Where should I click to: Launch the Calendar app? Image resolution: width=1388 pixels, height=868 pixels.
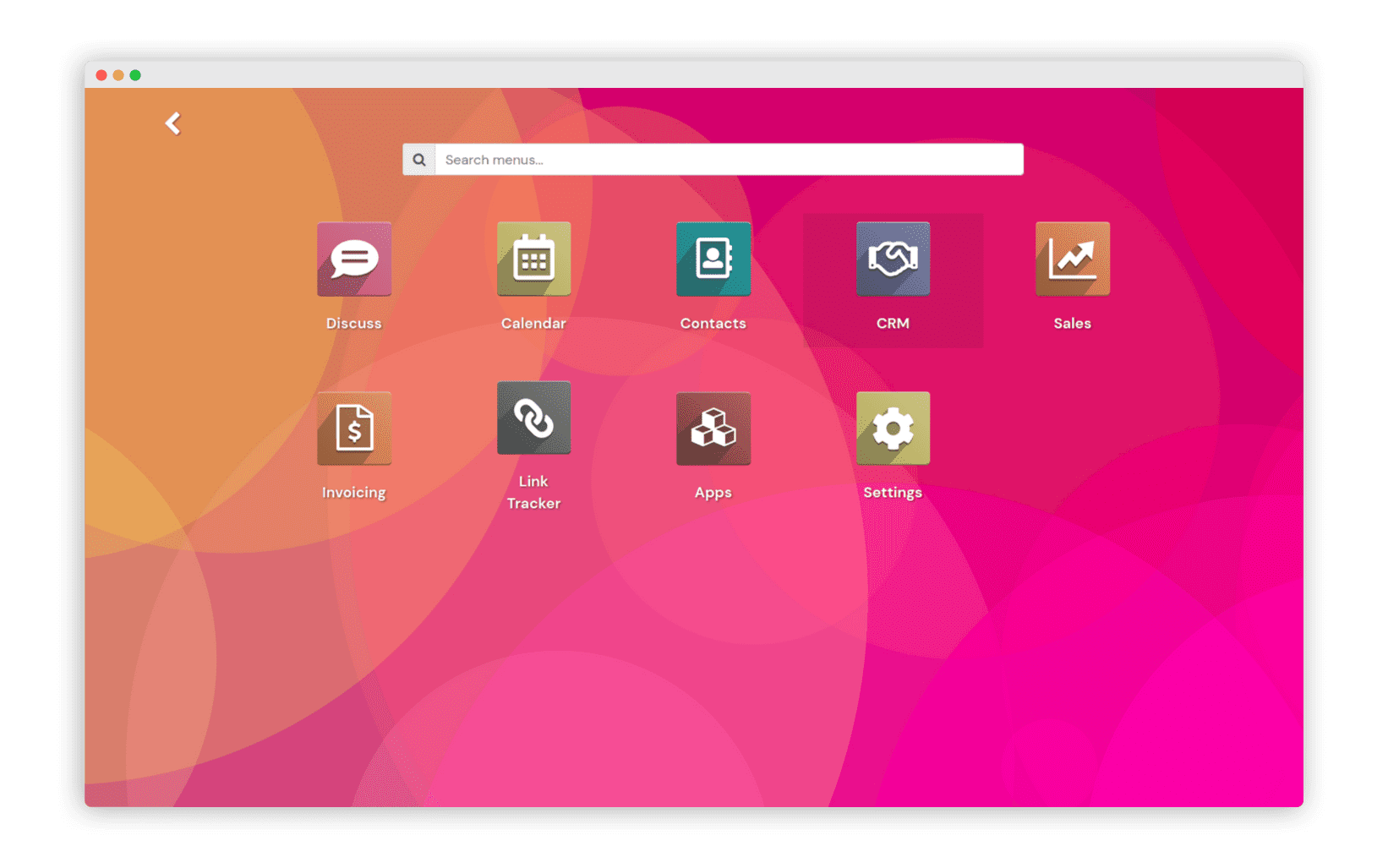coord(533,259)
